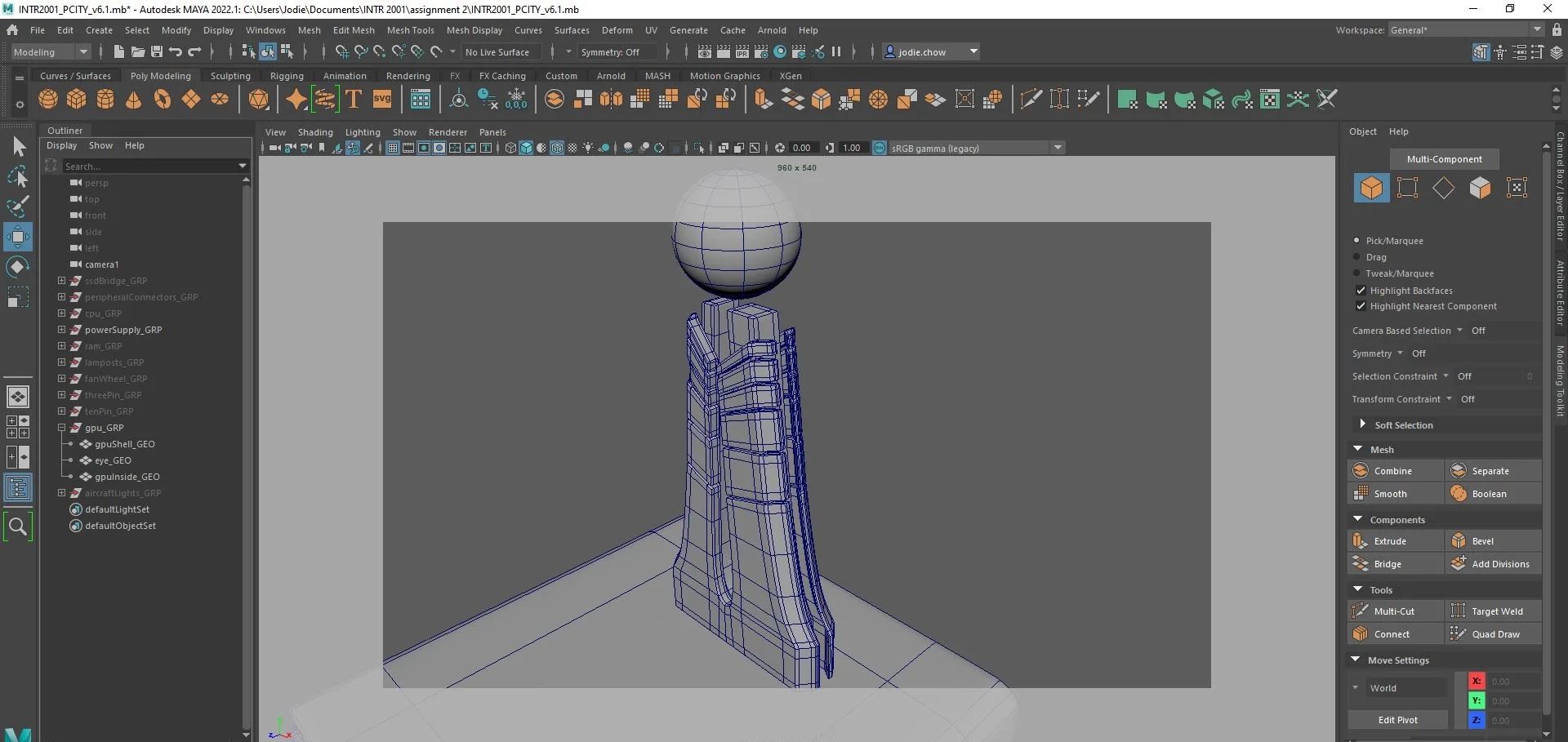This screenshot has width=1568, height=742.
Task: Toggle Highlight Nearest Component checkbox
Action: click(x=1361, y=306)
